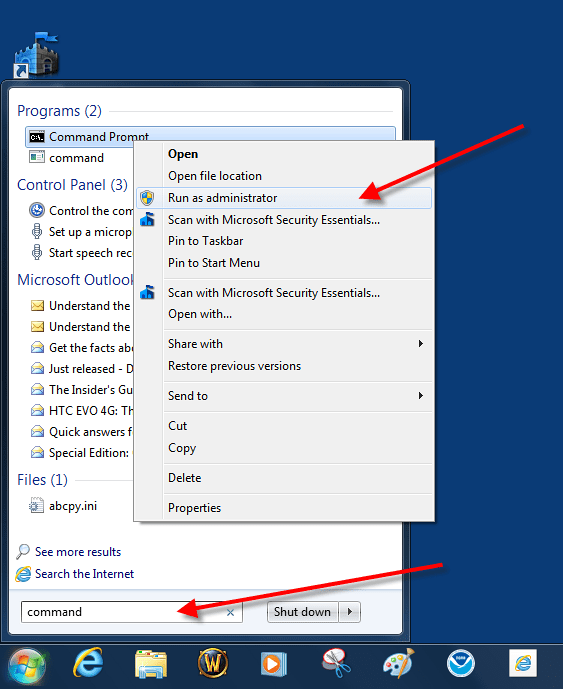563x689 pixels.
Task: Click See more results link
Action: tap(78, 551)
